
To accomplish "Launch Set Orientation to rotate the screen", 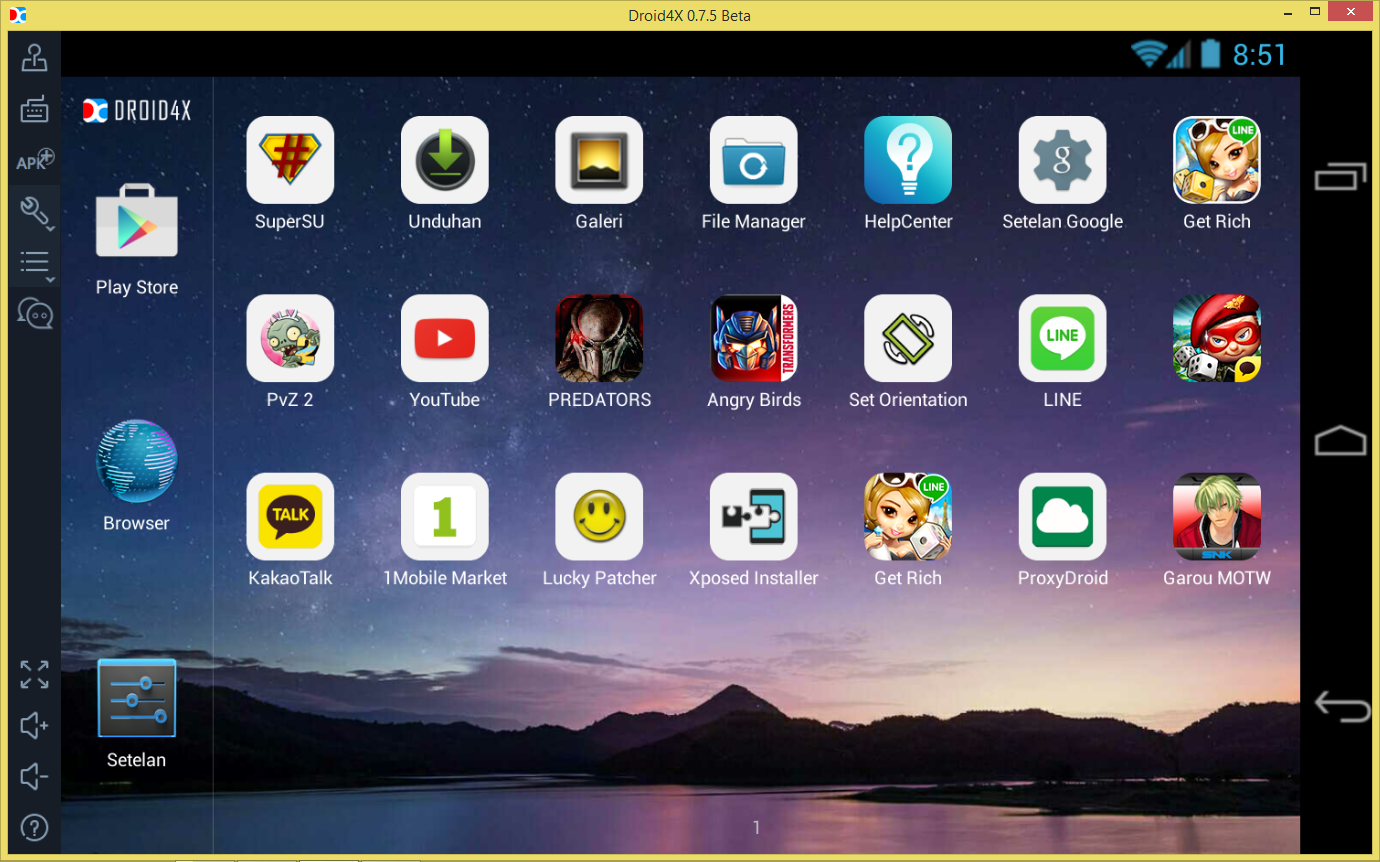I will coord(908,338).
